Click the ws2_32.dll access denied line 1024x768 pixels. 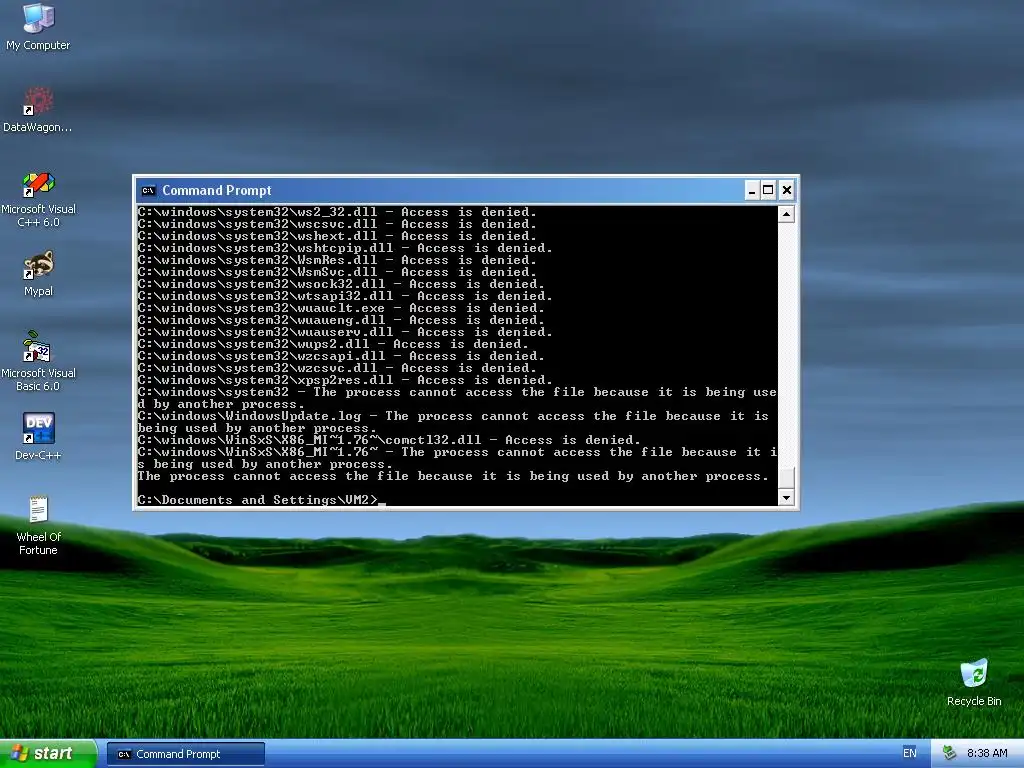pyautogui.click(x=337, y=212)
